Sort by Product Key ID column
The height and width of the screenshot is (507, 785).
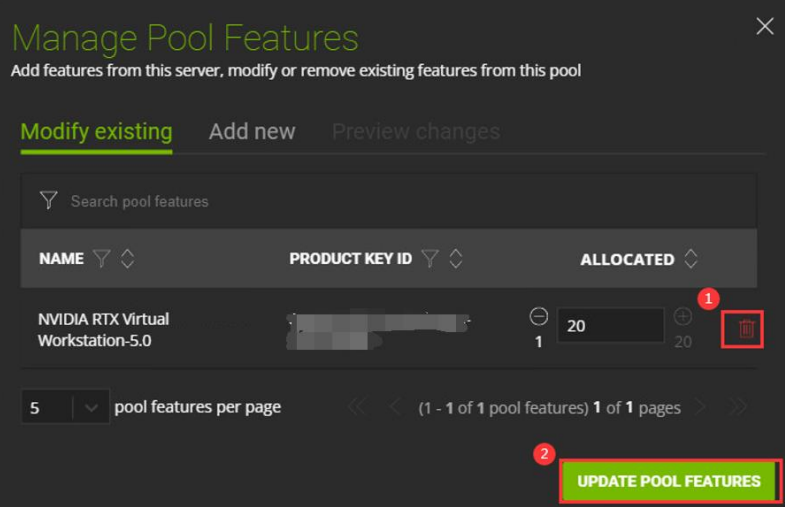pyautogui.click(x=455, y=259)
